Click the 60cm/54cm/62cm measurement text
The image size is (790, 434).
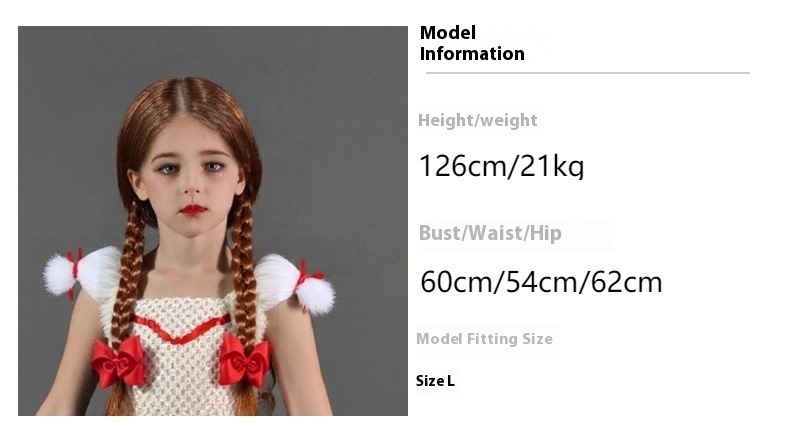click(x=541, y=282)
